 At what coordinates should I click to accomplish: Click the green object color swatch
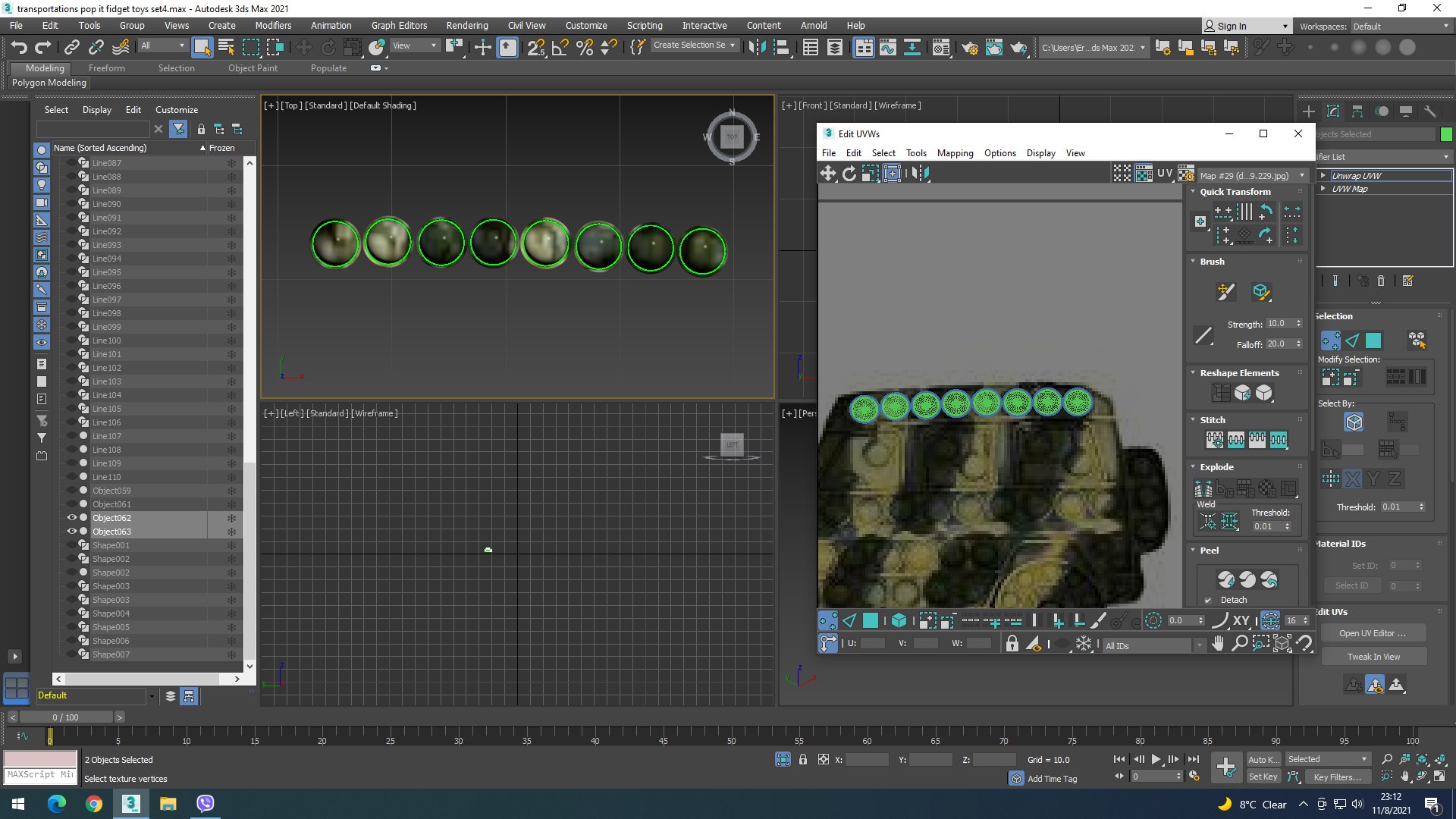[x=1446, y=134]
